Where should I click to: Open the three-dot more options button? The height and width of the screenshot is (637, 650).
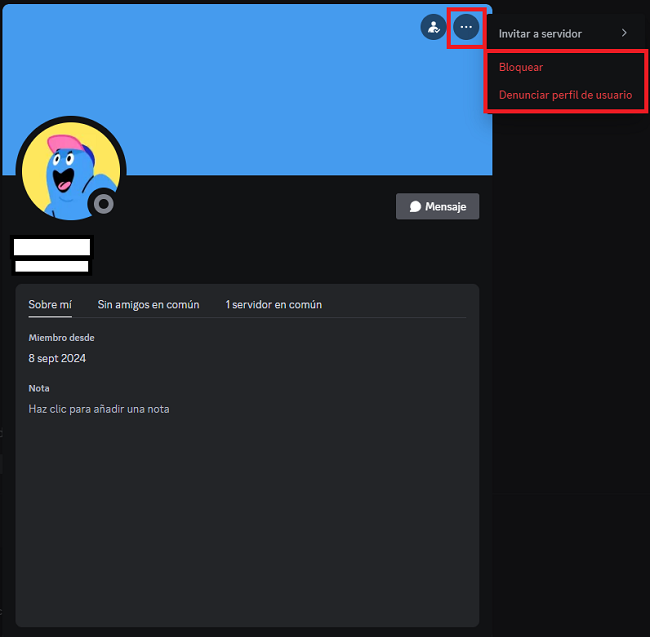pyautogui.click(x=466, y=27)
